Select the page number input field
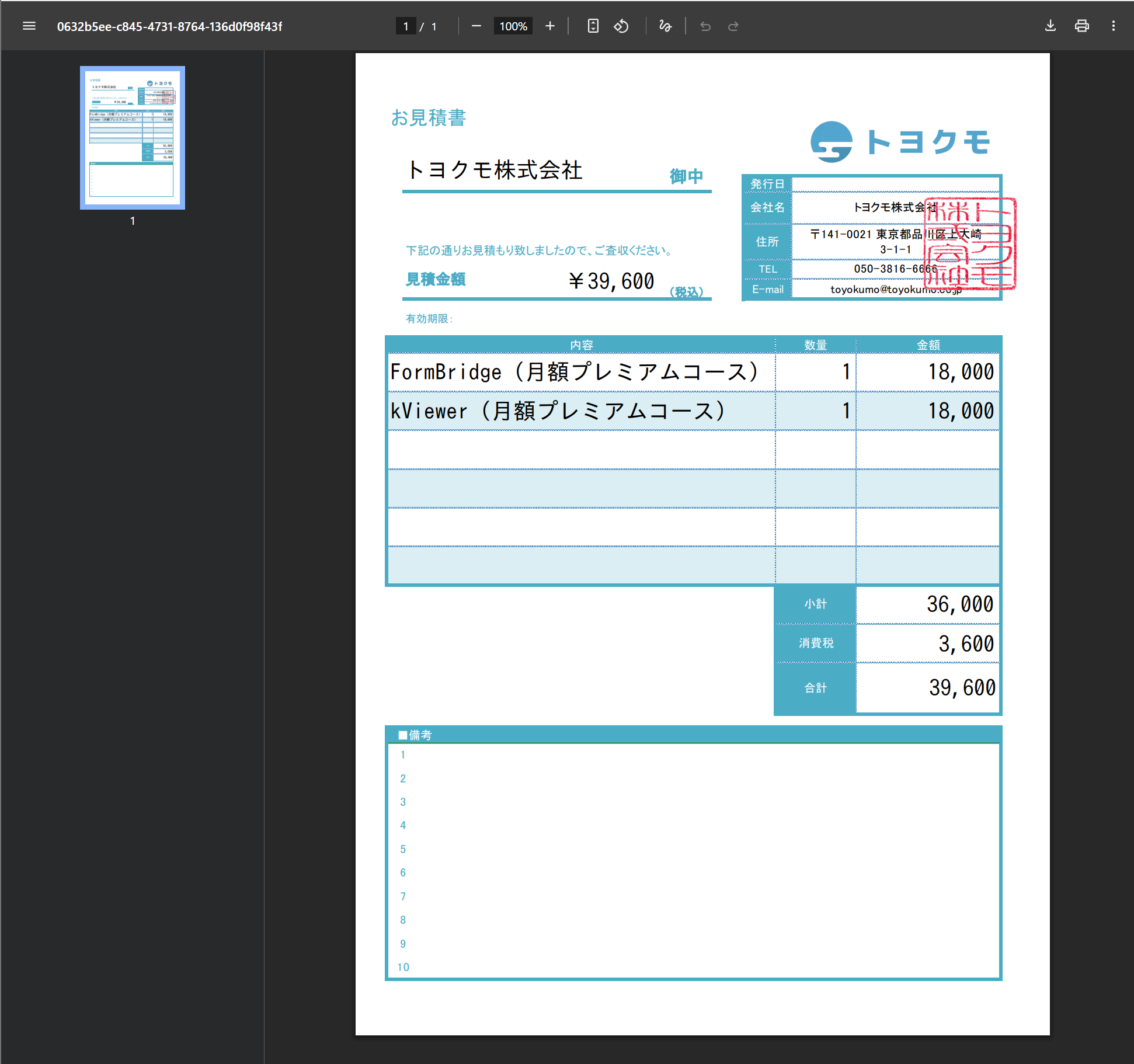The height and width of the screenshot is (1064, 1134). pyautogui.click(x=406, y=26)
